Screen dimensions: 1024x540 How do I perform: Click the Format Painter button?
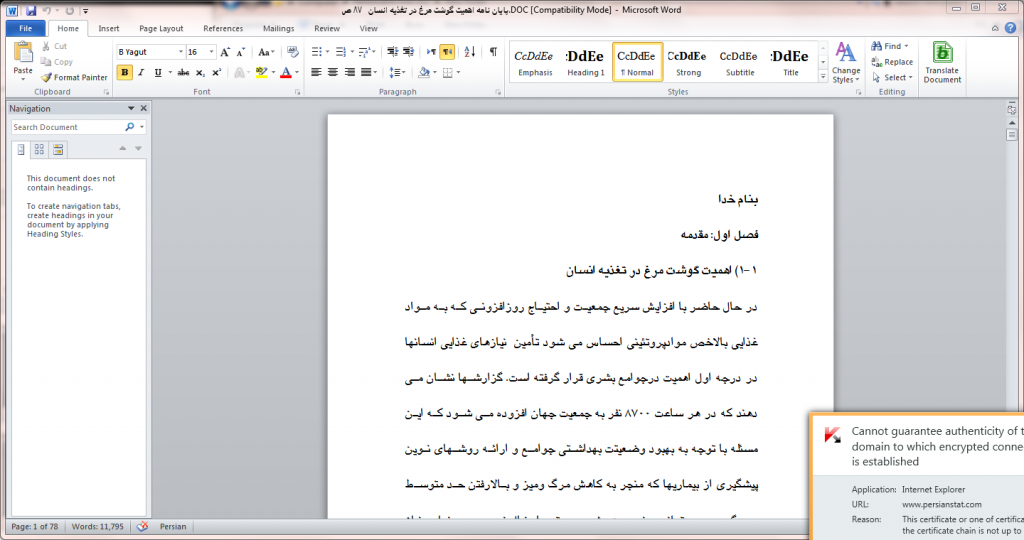point(74,77)
